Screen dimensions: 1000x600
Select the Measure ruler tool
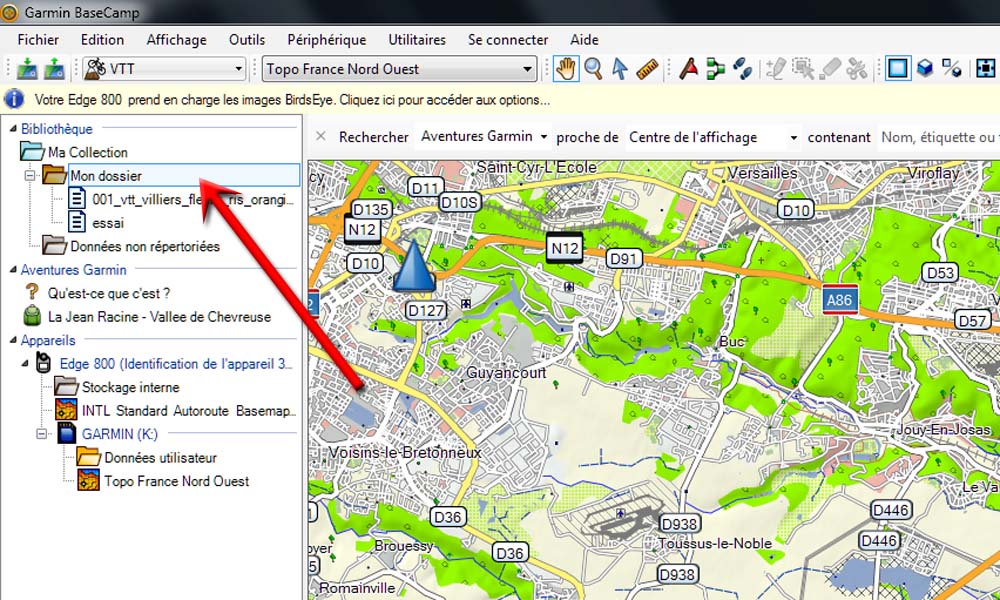647,68
